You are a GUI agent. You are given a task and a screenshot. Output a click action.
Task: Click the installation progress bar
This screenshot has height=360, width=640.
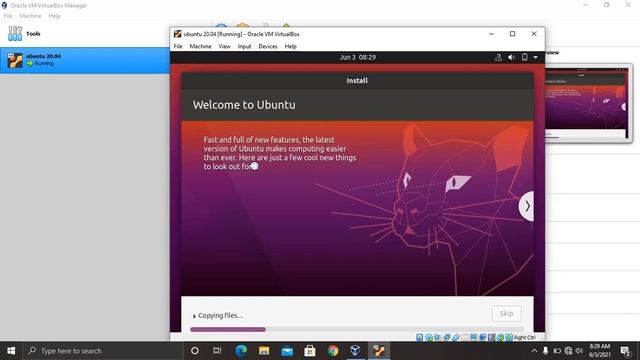(x=357, y=329)
